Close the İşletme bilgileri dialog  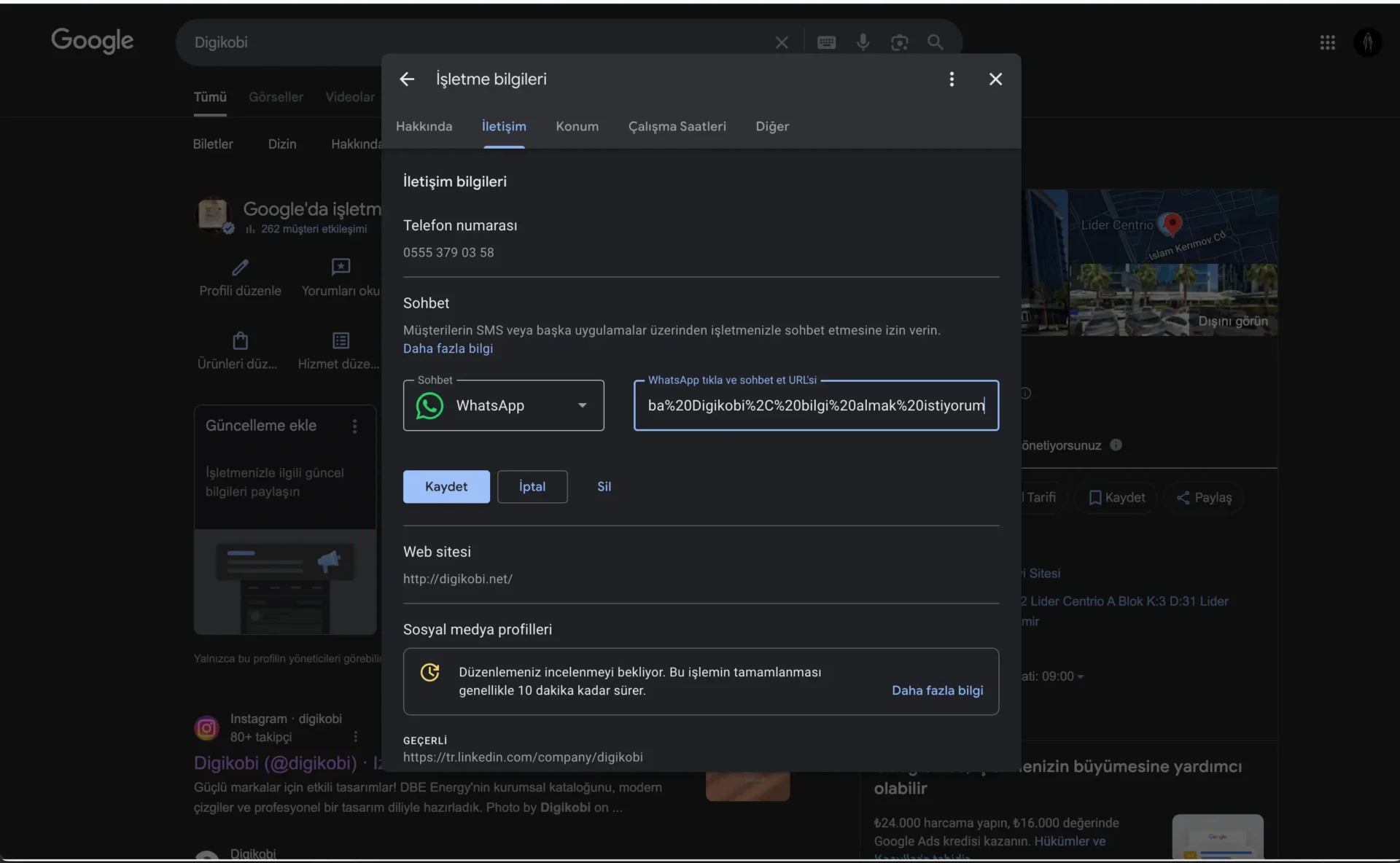point(995,79)
